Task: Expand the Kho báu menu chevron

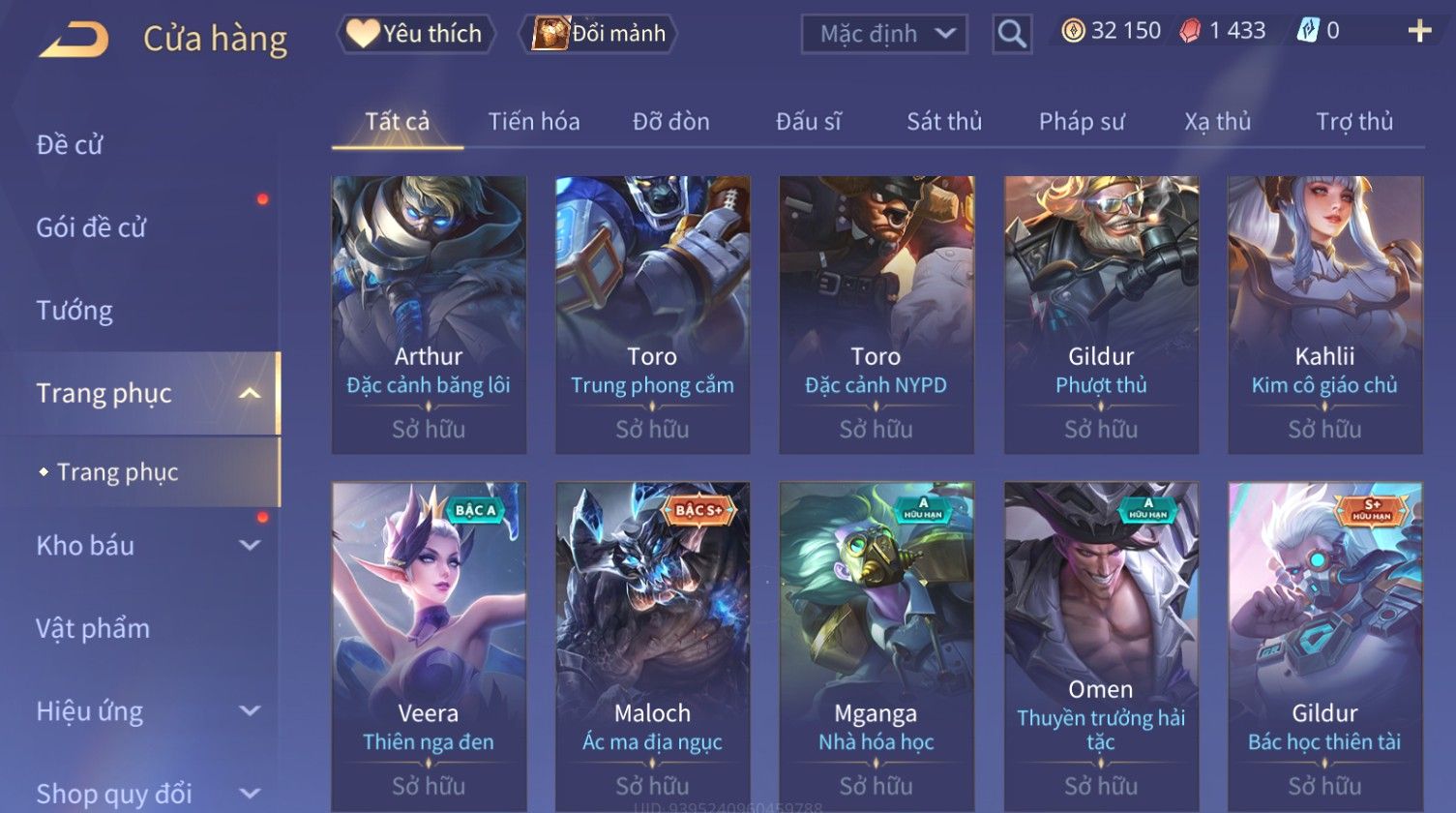Action: (x=250, y=545)
